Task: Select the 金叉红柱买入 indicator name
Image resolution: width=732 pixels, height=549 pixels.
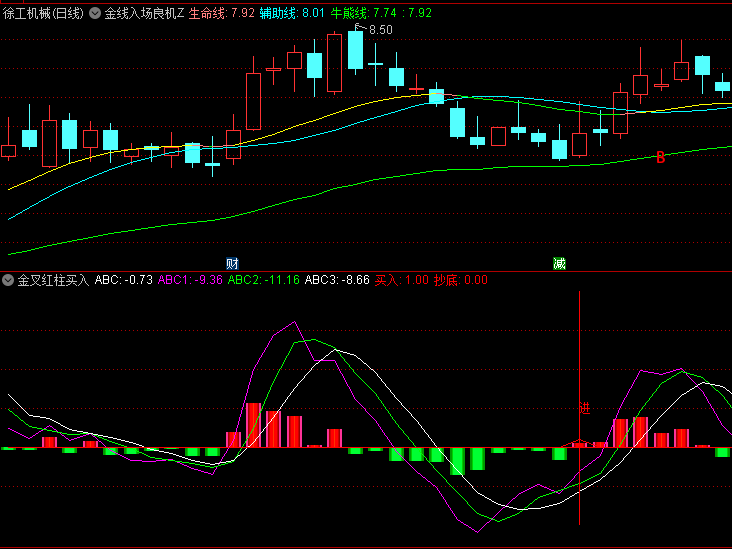Action: tap(53, 280)
